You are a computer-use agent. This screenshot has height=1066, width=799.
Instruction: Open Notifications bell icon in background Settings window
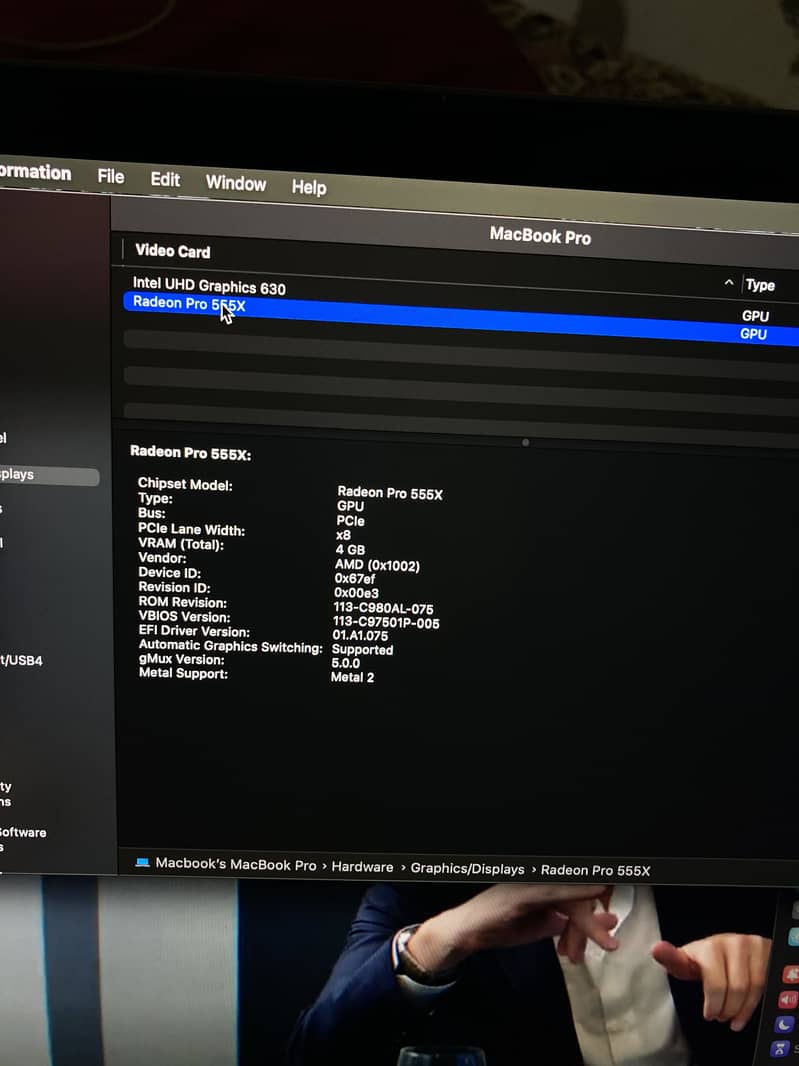792,974
